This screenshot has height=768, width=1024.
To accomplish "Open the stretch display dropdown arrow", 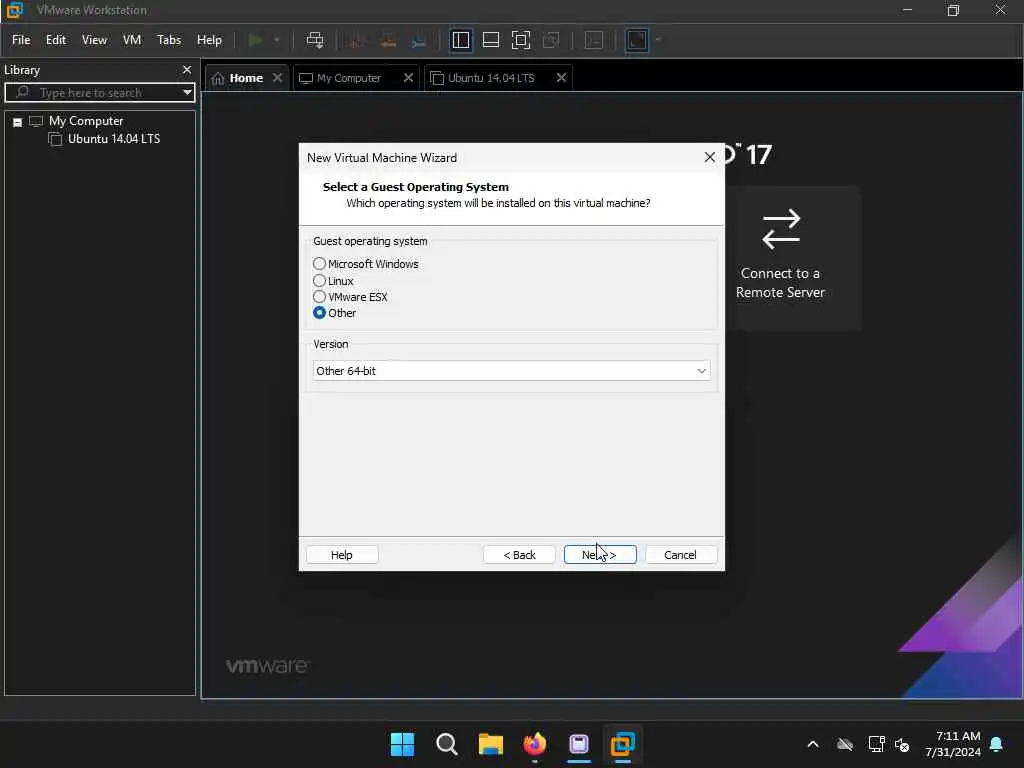I will (x=658, y=40).
